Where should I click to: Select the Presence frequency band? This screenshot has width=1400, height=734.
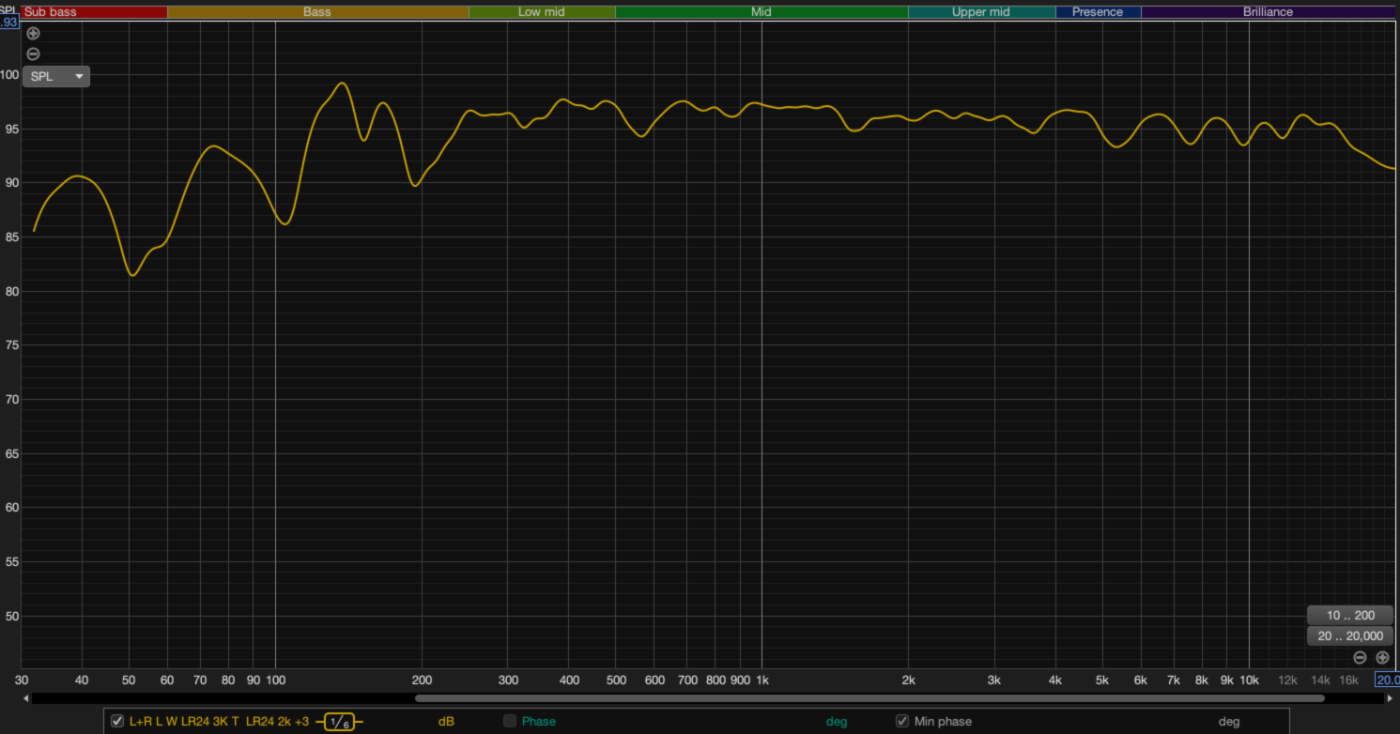[1097, 12]
